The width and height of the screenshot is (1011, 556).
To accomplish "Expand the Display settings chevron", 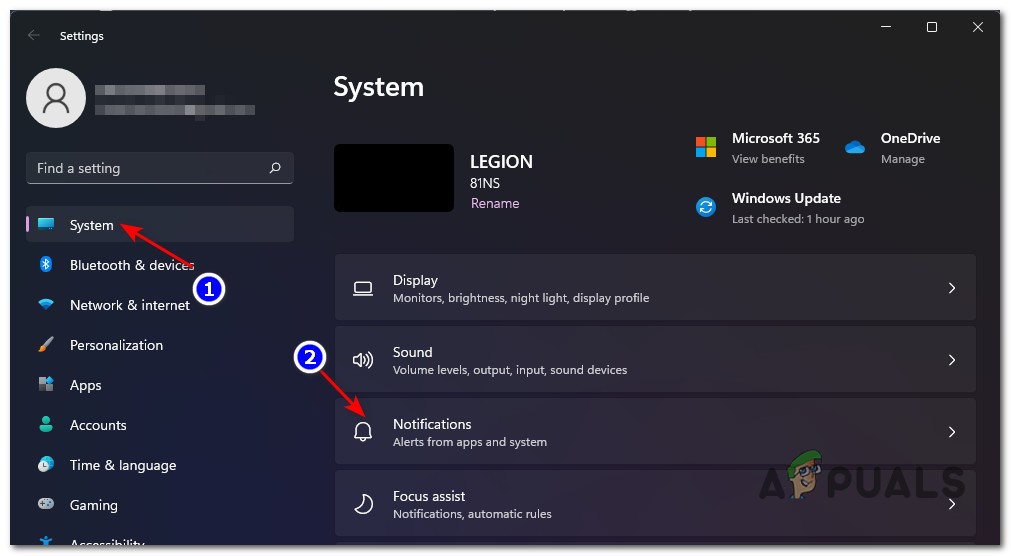I will click(952, 288).
